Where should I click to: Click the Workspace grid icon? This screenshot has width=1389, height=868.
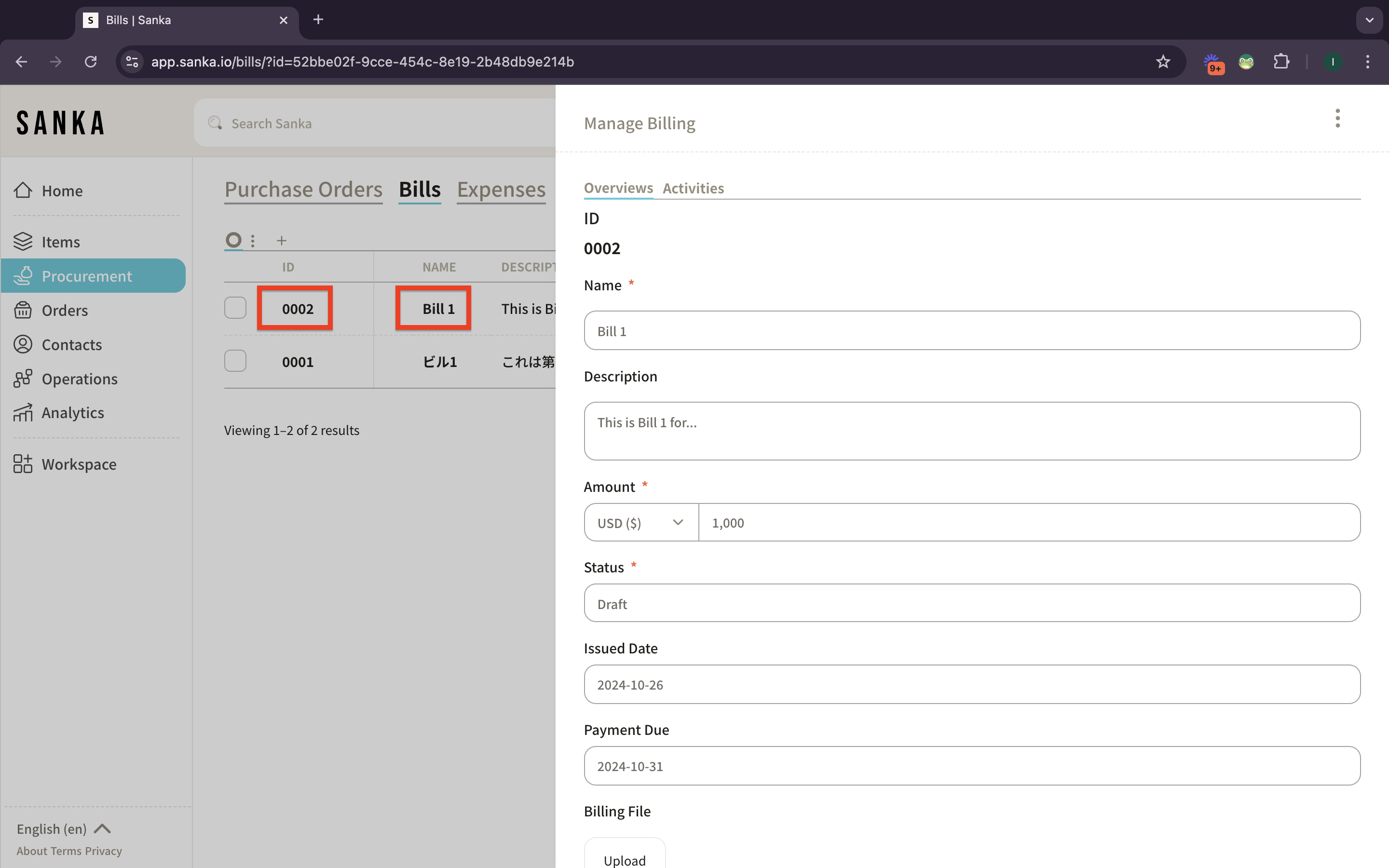[23, 464]
